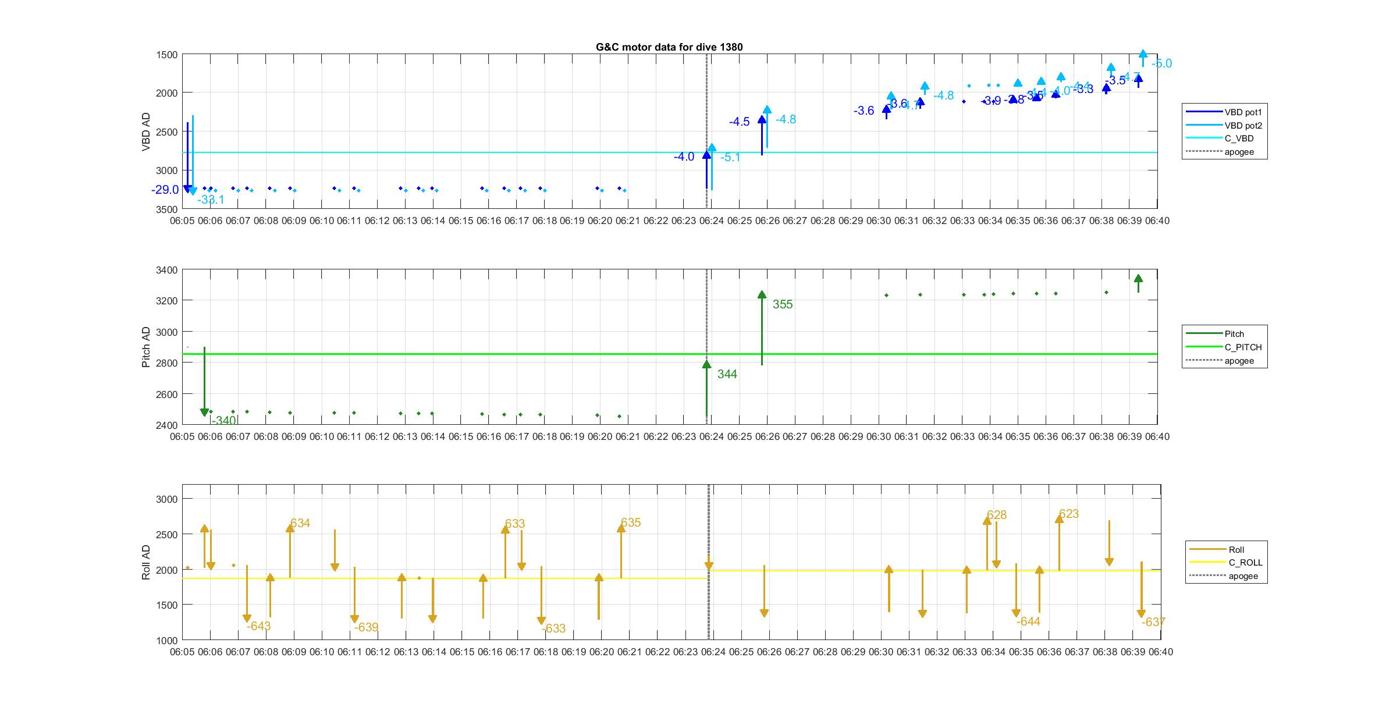
Task: Select the -5.1 VBD pot2 label
Action: [x=731, y=157]
